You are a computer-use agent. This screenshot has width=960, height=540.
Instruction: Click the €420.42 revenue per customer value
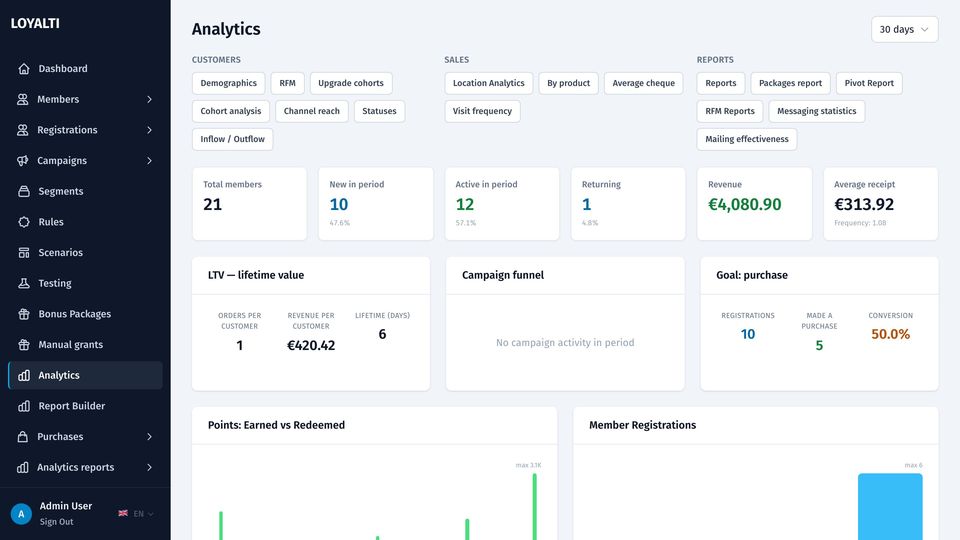point(311,345)
